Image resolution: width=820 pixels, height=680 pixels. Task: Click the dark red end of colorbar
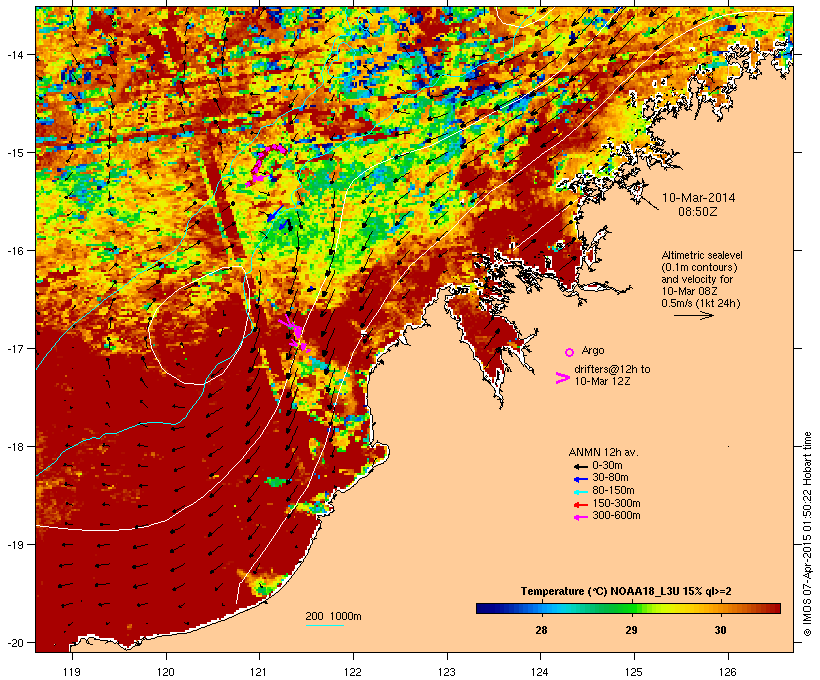[774, 608]
